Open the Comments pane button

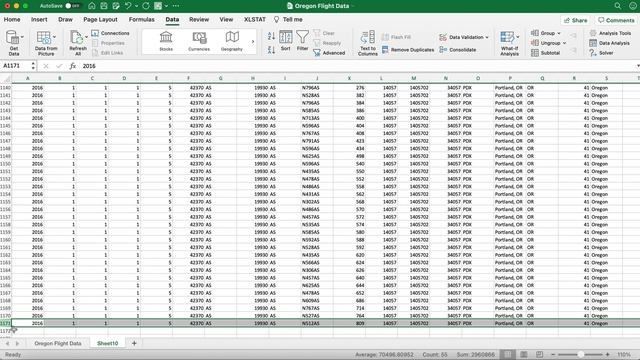coord(616,20)
